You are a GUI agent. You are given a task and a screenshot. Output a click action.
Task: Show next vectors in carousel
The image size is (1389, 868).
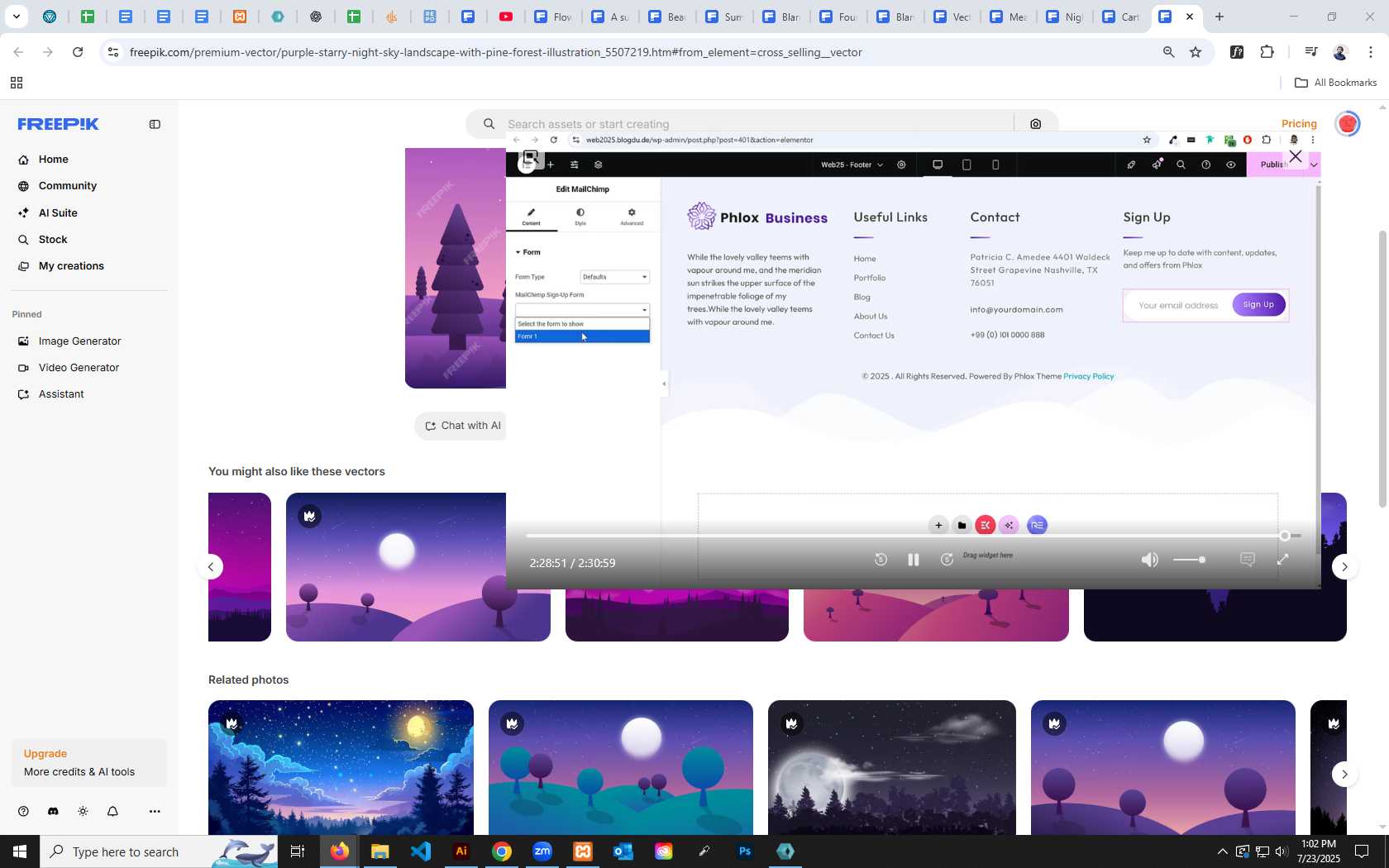coord(1344,566)
